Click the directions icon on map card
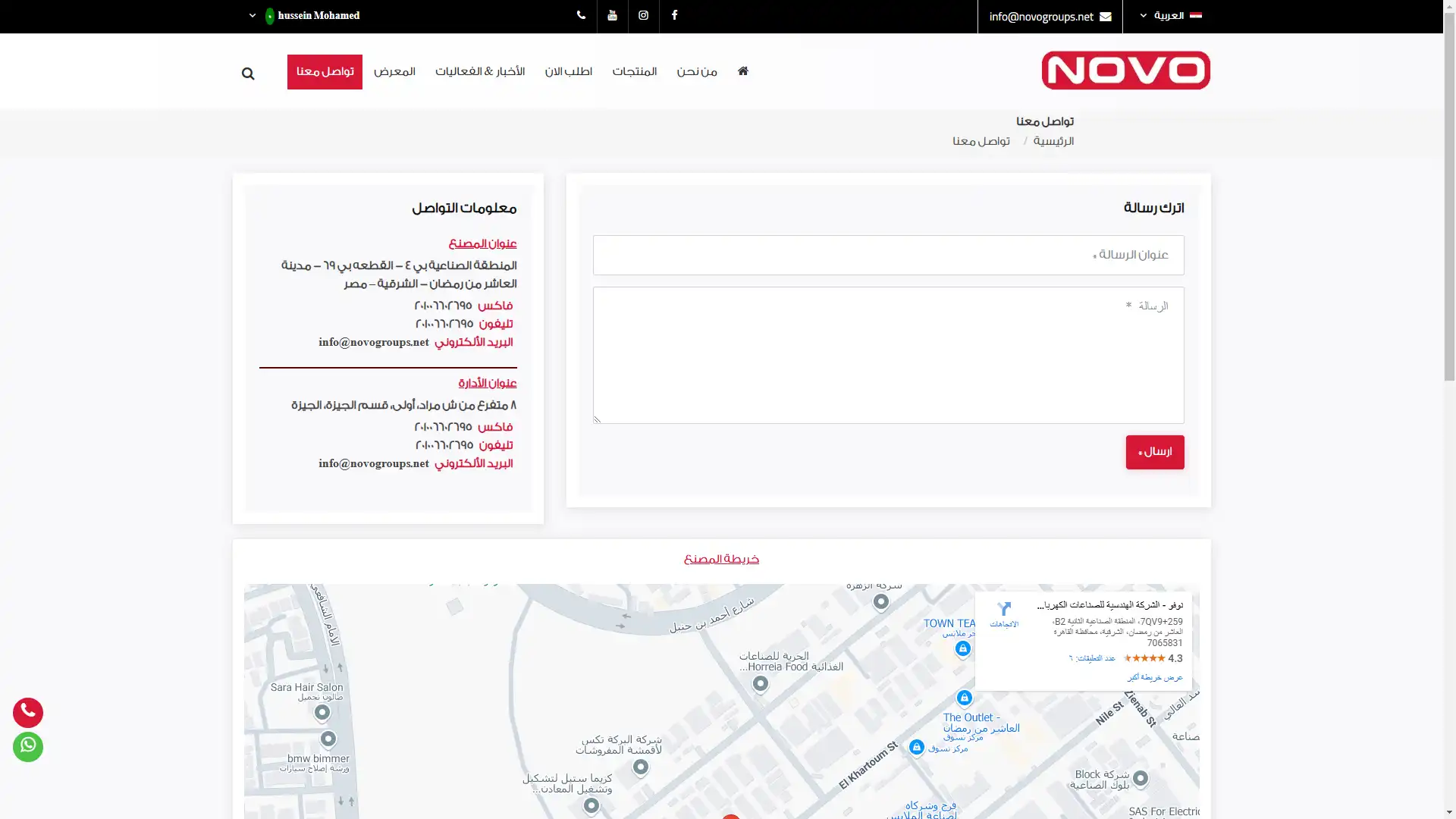1456x819 pixels. [x=1004, y=609]
